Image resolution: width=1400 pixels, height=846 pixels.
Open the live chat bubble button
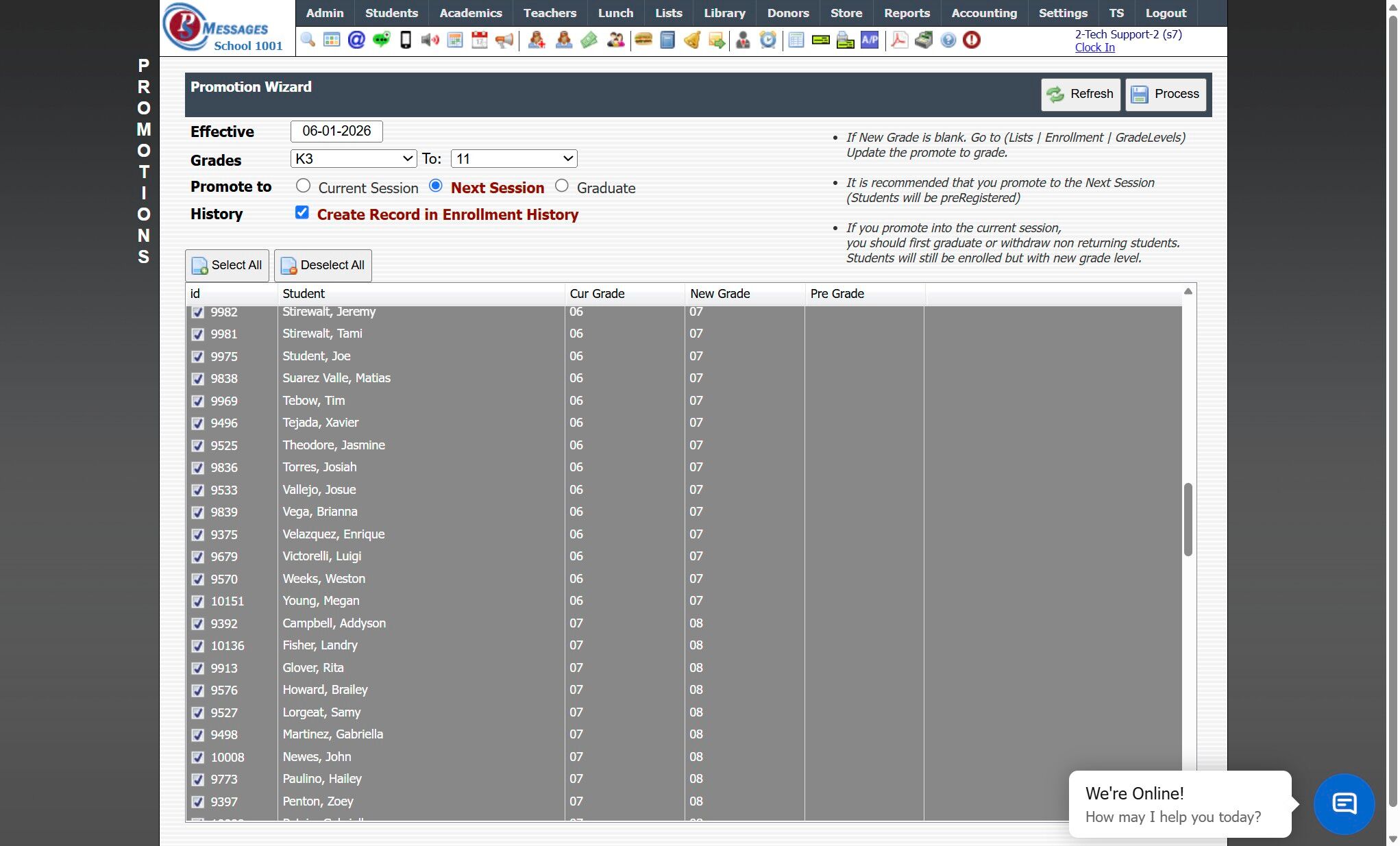tap(1344, 804)
